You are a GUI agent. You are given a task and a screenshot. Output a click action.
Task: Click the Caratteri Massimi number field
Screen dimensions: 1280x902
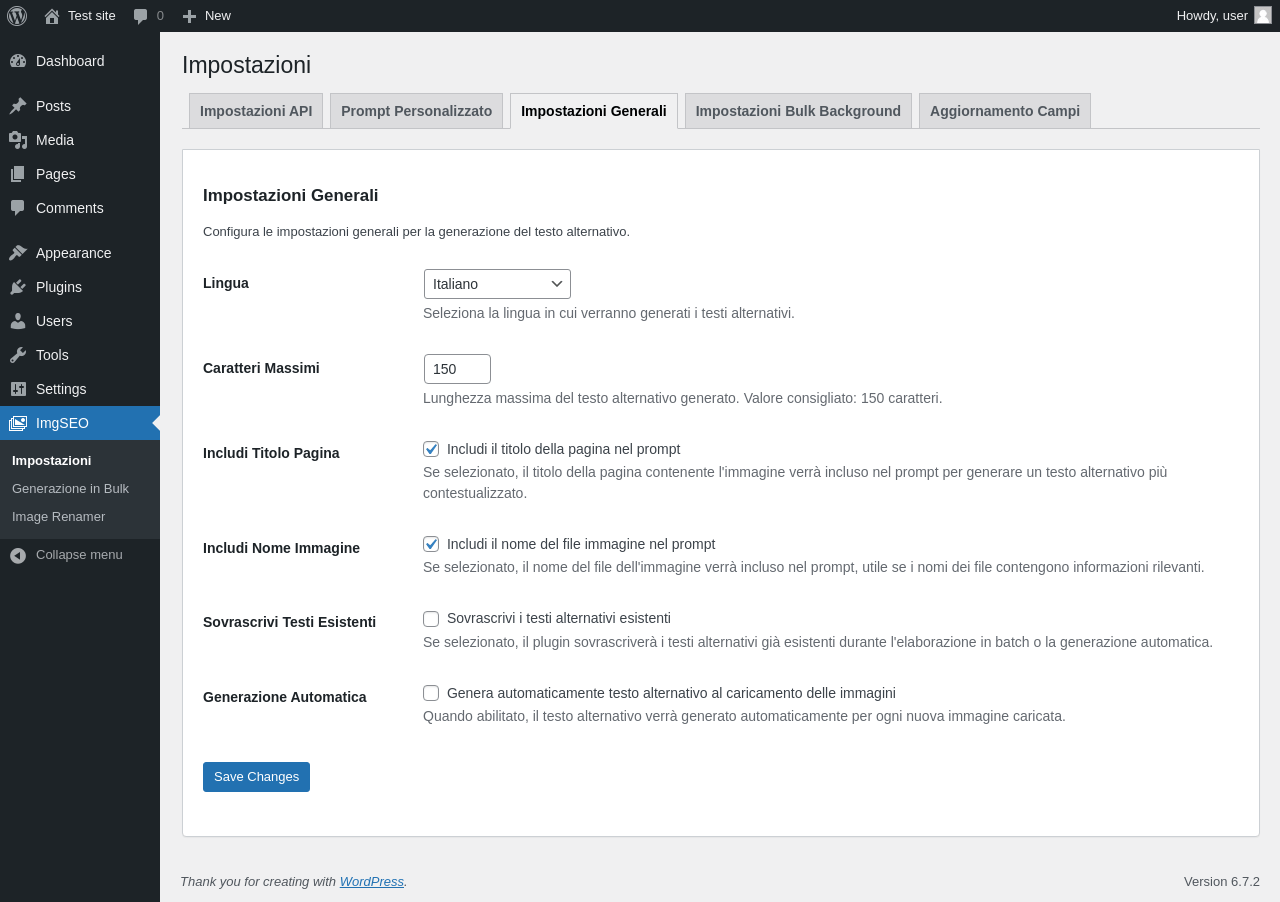(457, 369)
